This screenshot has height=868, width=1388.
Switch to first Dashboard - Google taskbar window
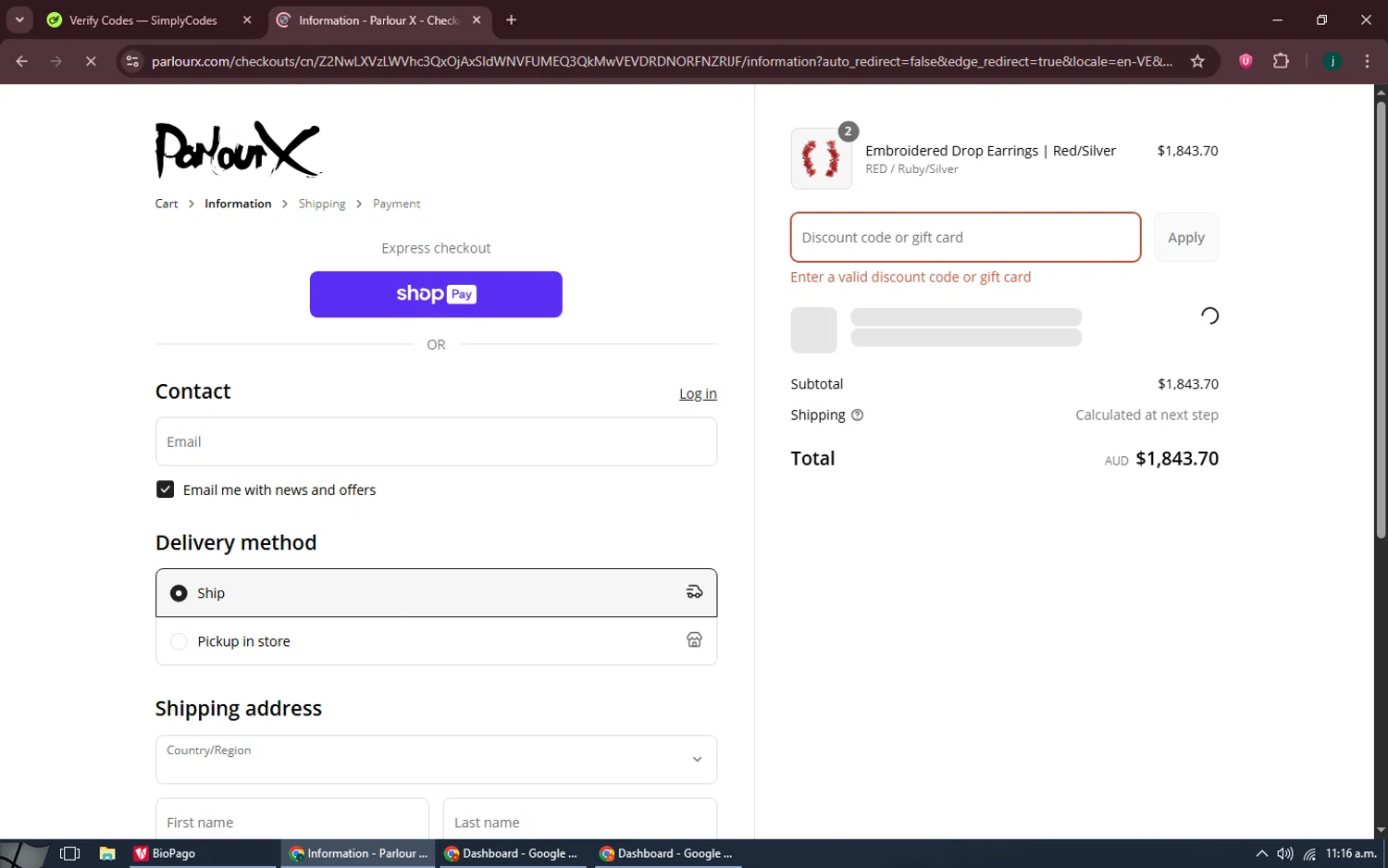pyautogui.click(x=512, y=853)
